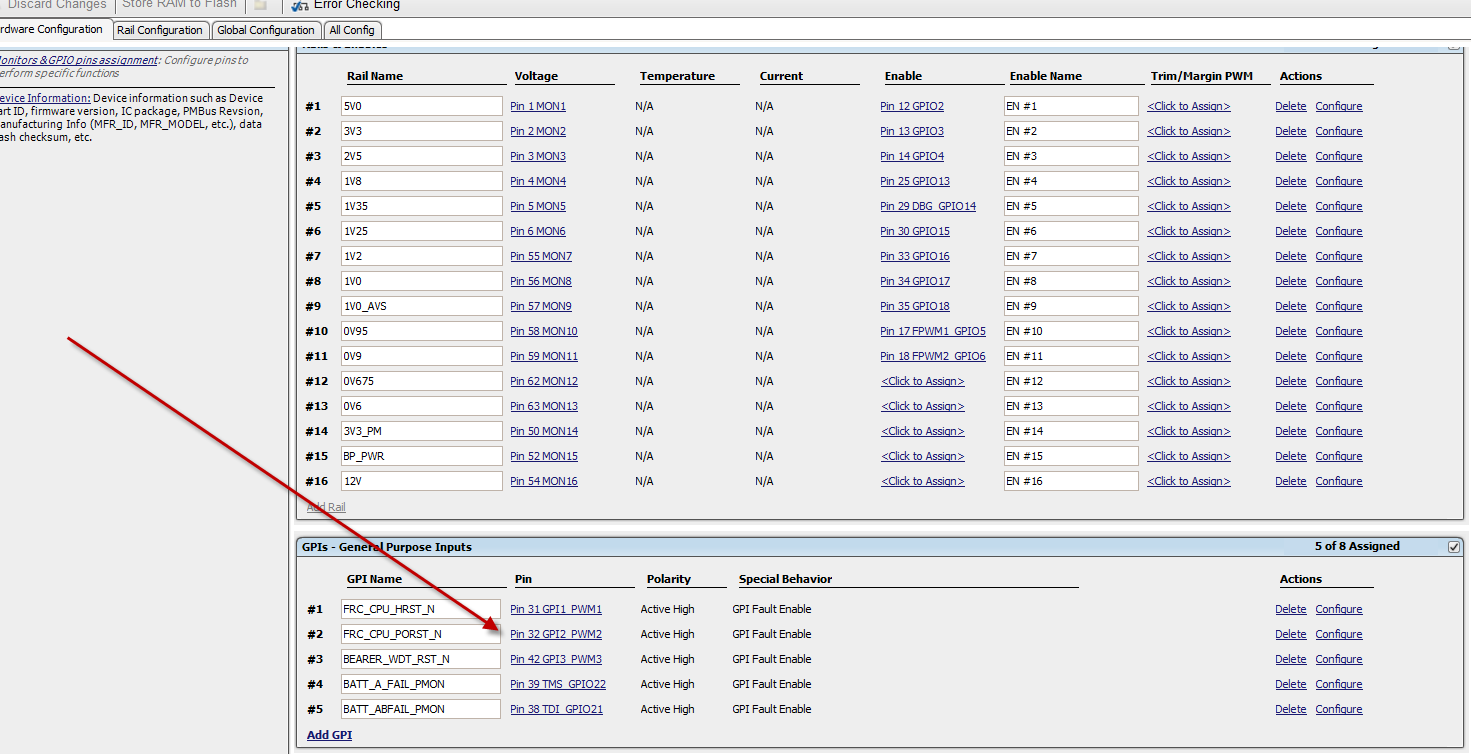
Task: Configure the FRC_CPU_HRST_N GPI
Action: [x=1339, y=609]
